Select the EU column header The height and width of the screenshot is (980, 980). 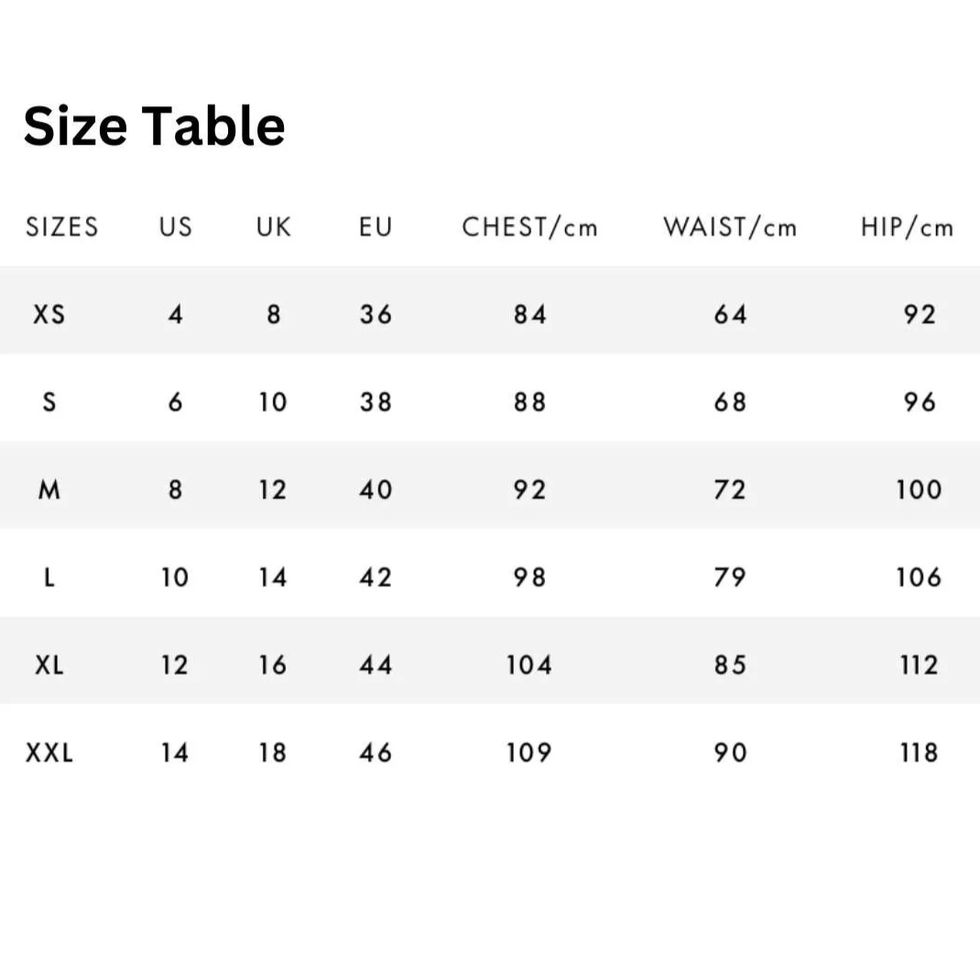click(376, 227)
